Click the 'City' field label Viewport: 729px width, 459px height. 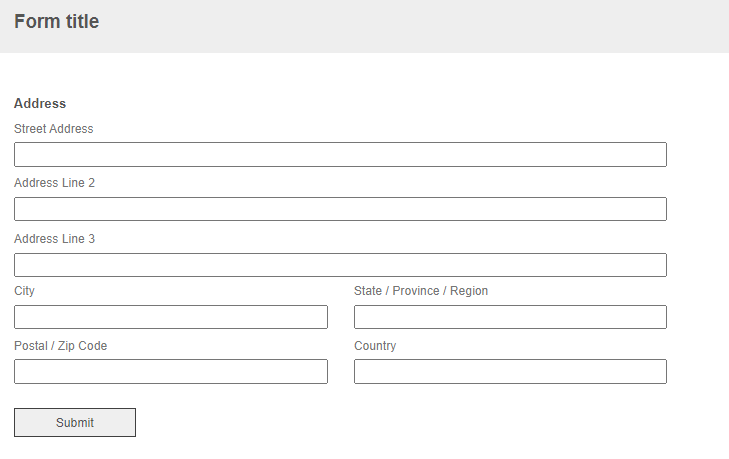click(x=24, y=291)
